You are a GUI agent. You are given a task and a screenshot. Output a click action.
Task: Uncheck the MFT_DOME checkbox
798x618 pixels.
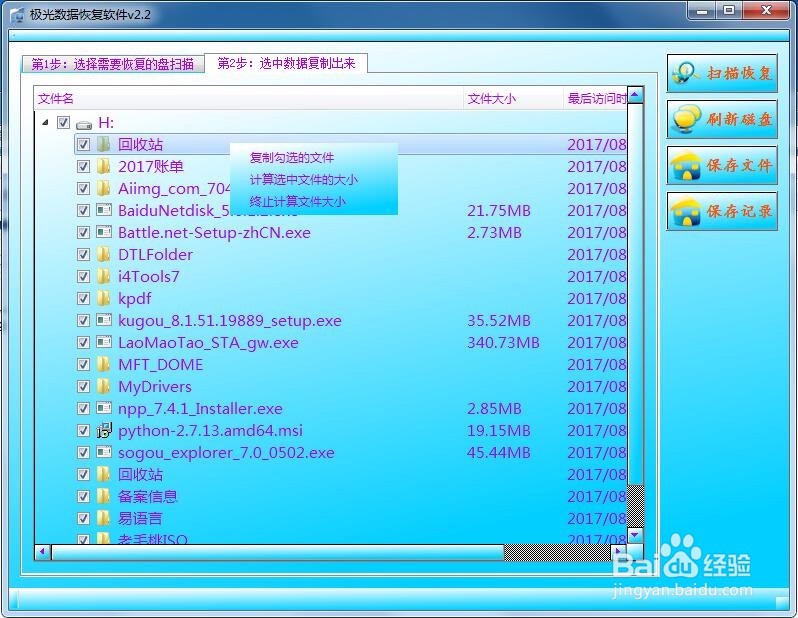point(83,364)
